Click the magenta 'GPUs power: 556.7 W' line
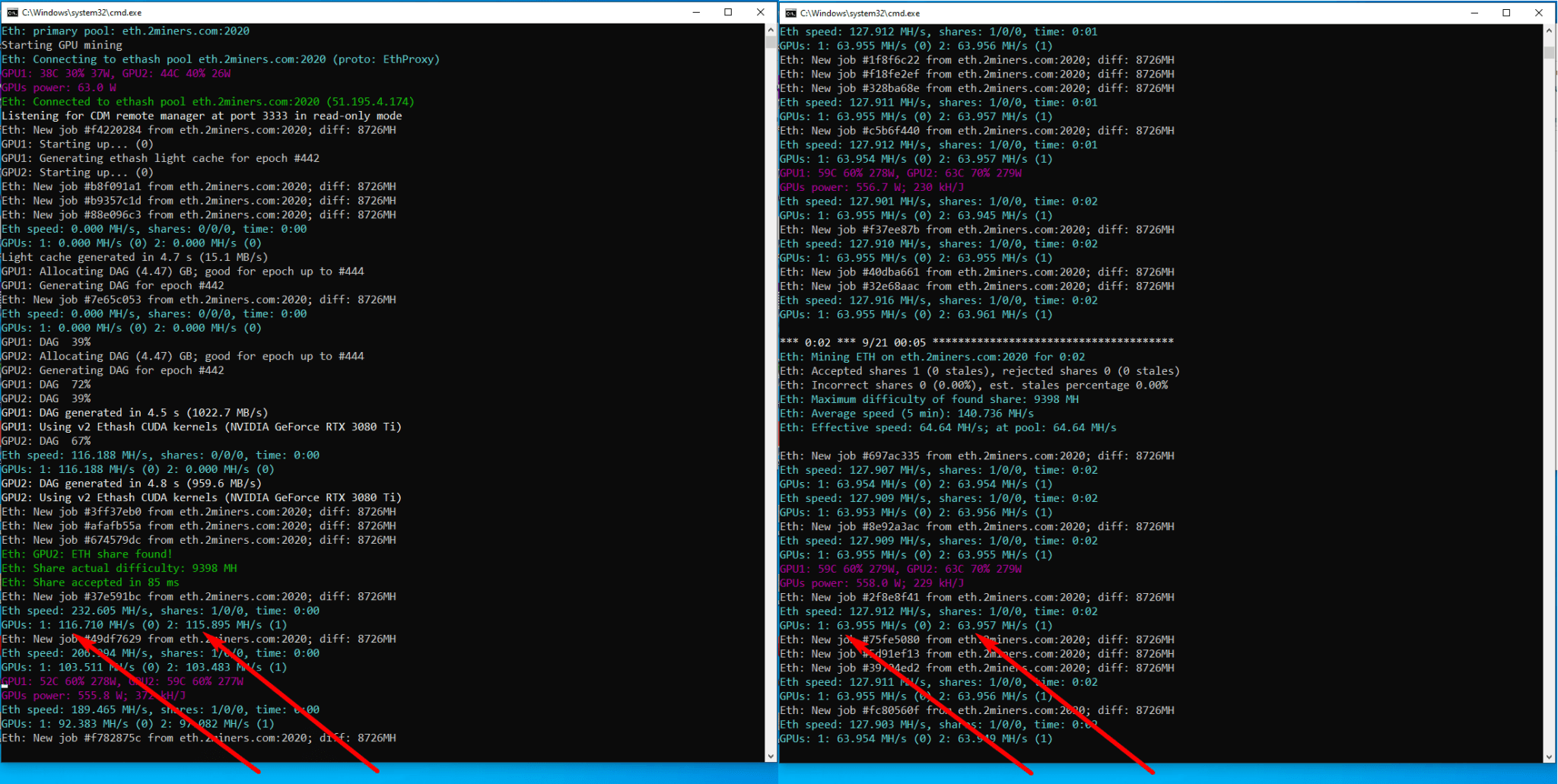 870,187
